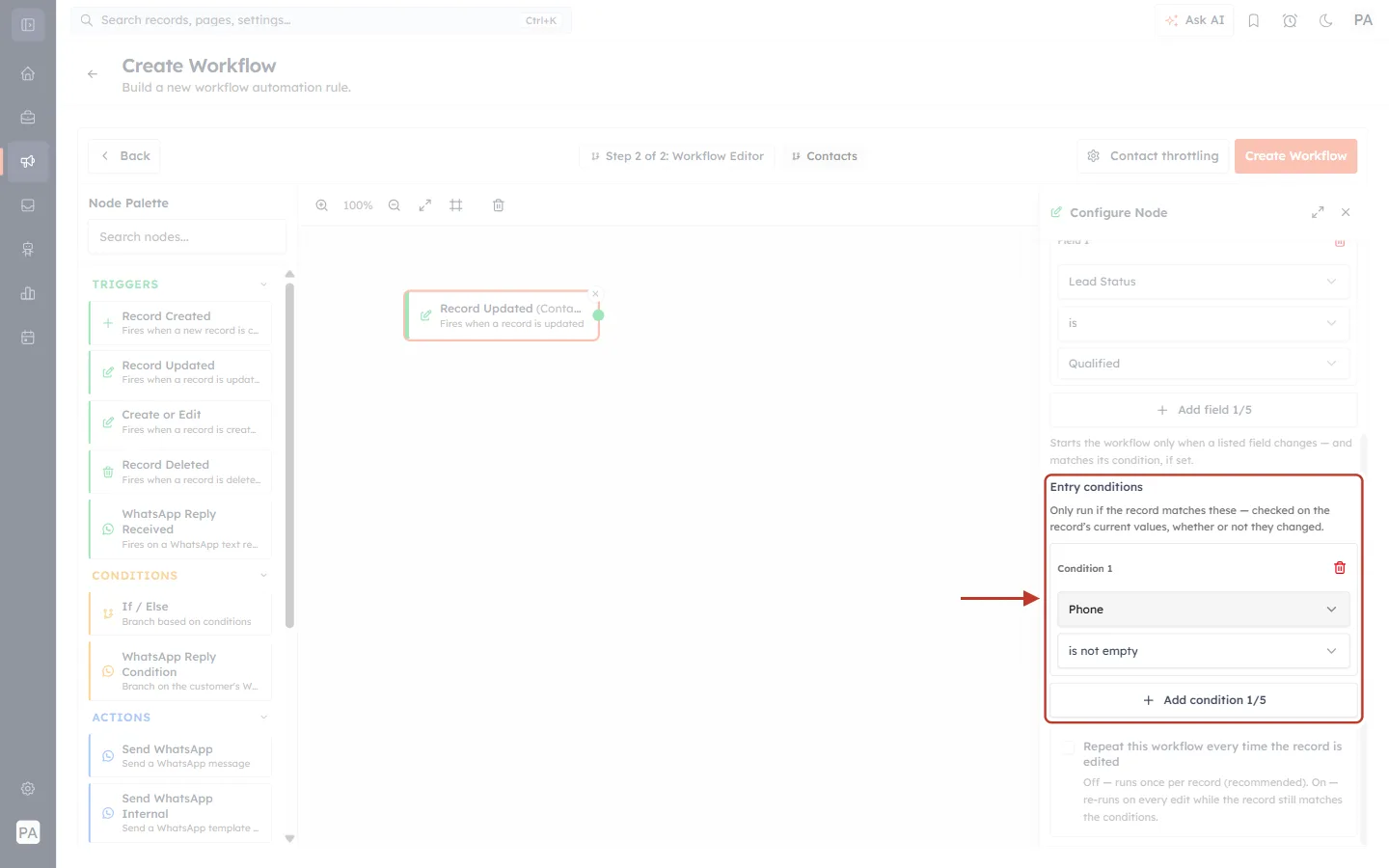The width and height of the screenshot is (1389, 868).
Task: Open the 'is not empty' operator dropdown
Action: click(1203, 651)
